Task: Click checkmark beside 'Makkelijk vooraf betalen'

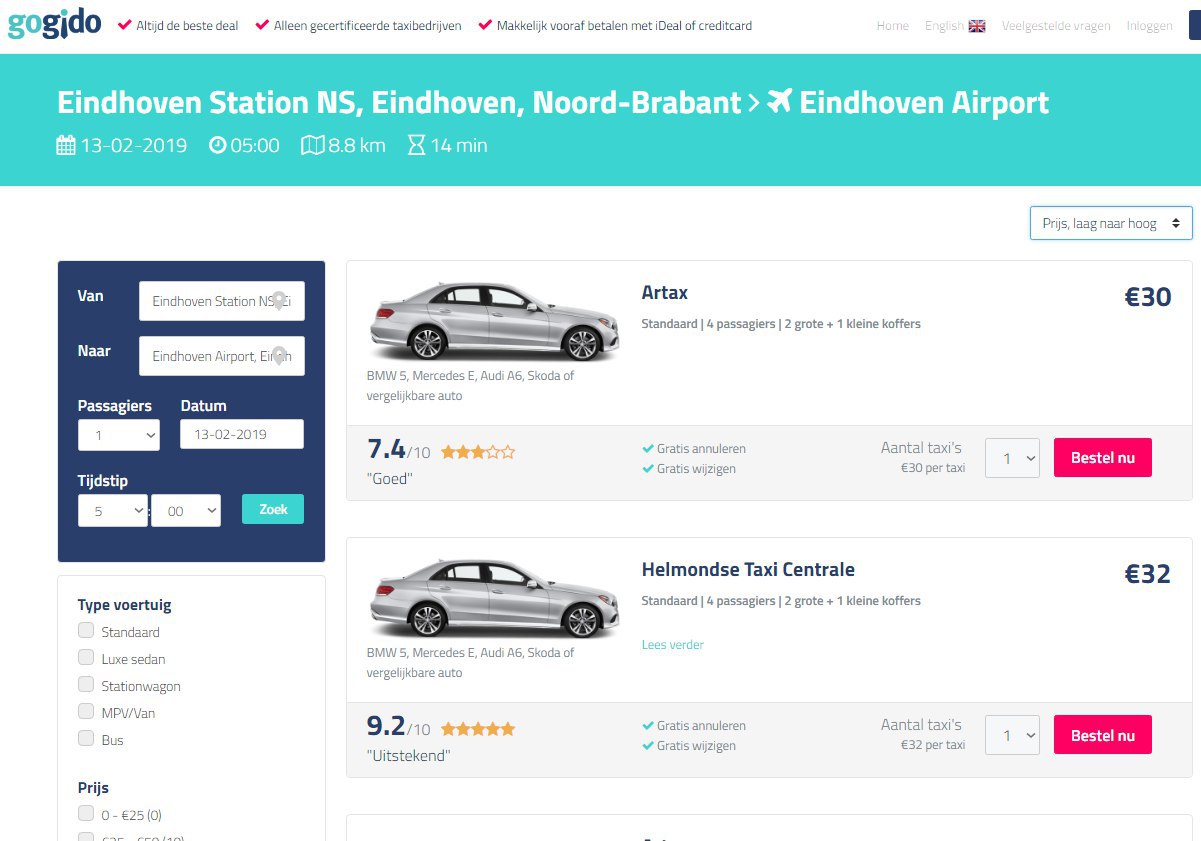Action: tap(485, 25)
